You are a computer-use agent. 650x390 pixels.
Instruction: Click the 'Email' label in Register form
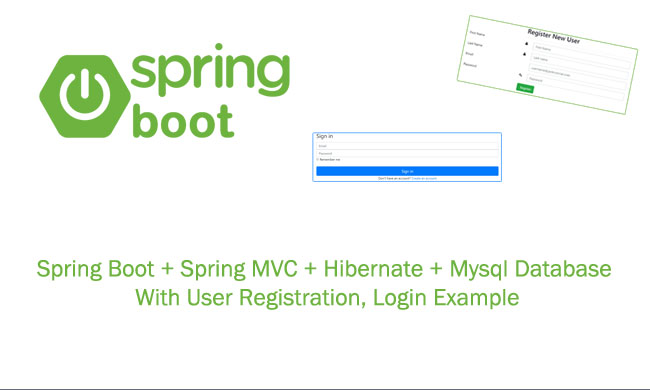[469, 53]
